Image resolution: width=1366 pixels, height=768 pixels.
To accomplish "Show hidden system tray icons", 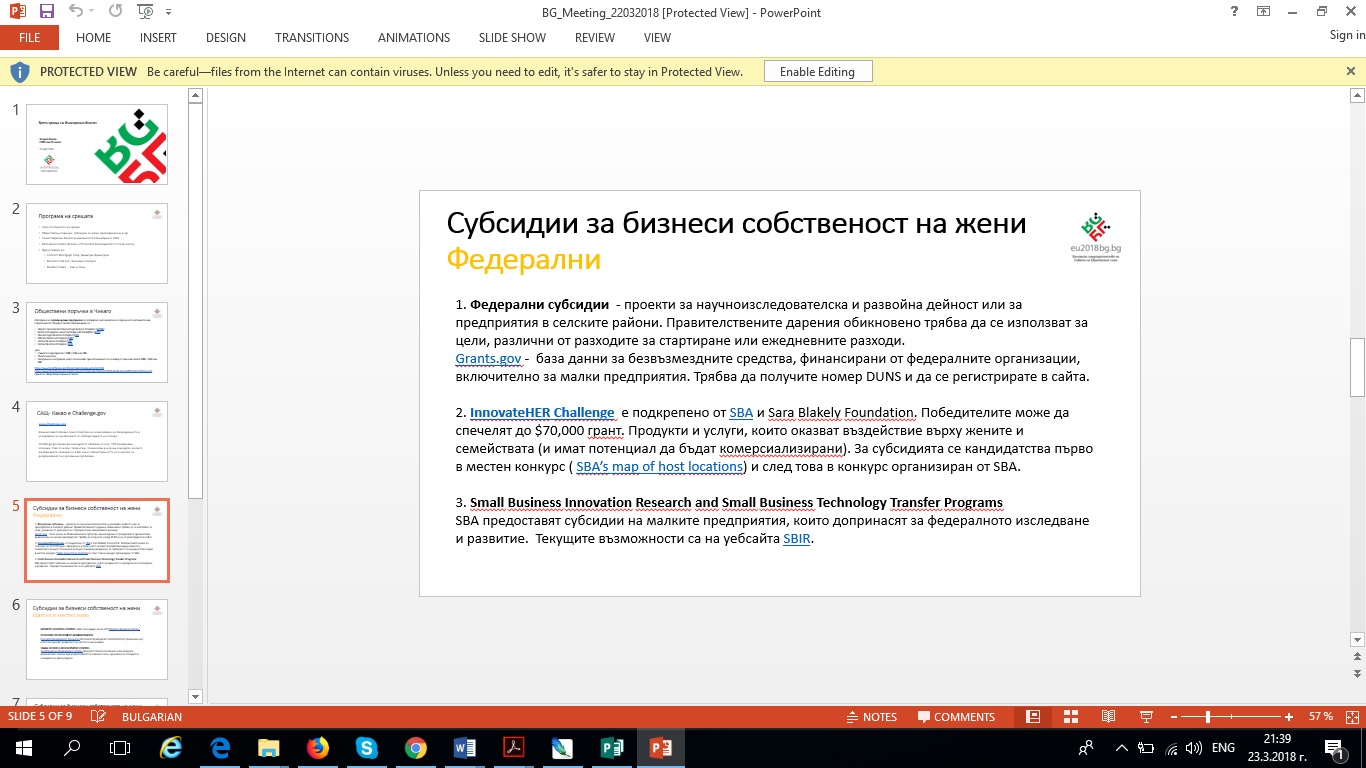I will click(x=1122, y=748).
